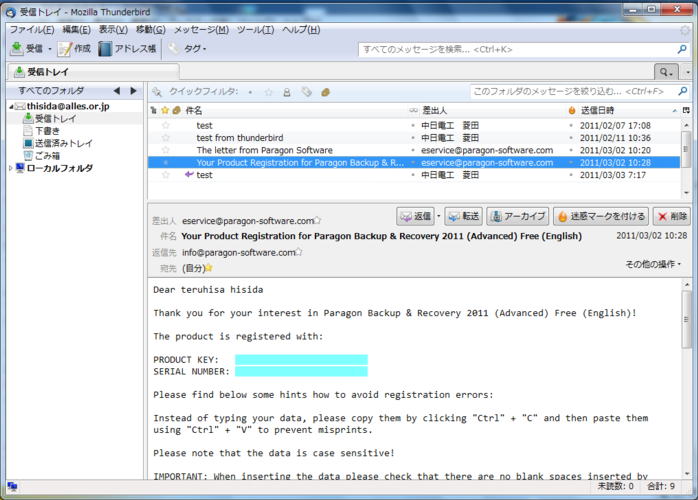Open the tab list arrow at right edge
This screenshot has height=500, width=698.
tap(688, 72)
